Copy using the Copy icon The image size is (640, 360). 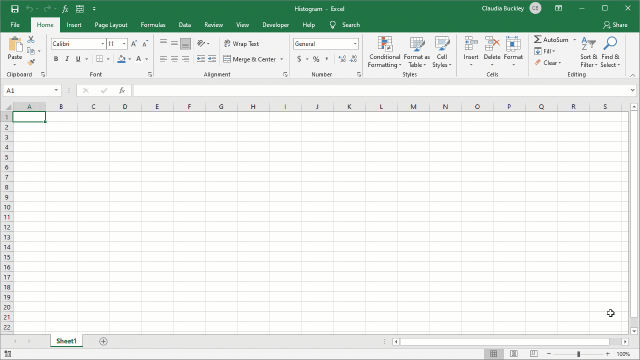(x=31, y=51)
